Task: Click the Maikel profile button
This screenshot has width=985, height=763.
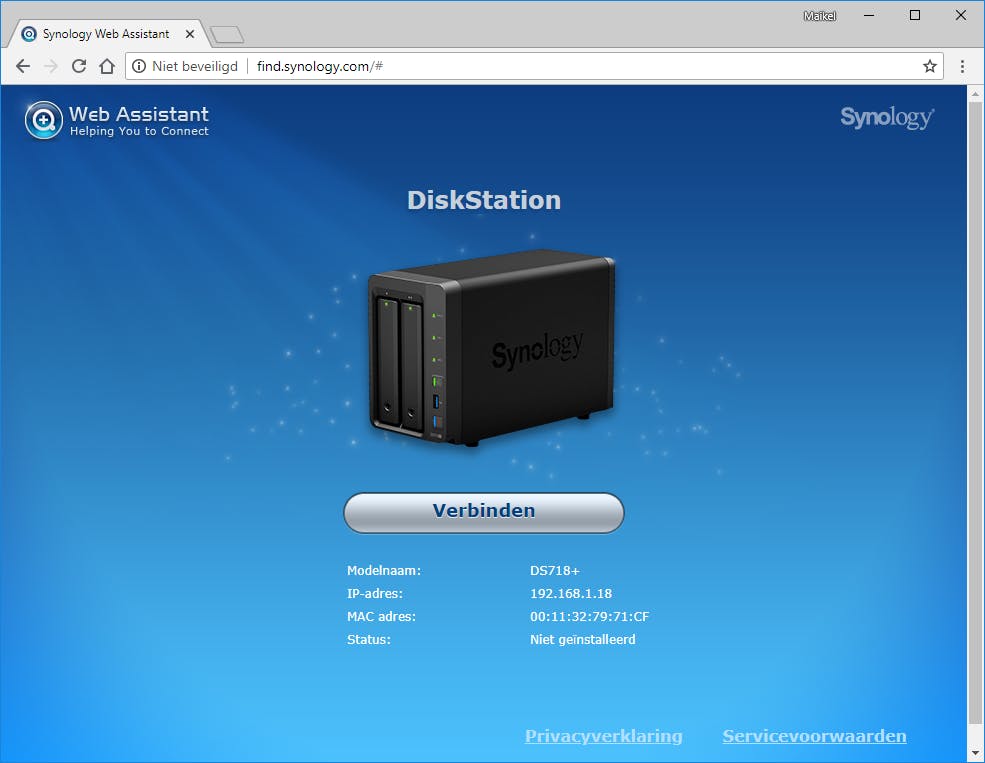Action: 820,16
